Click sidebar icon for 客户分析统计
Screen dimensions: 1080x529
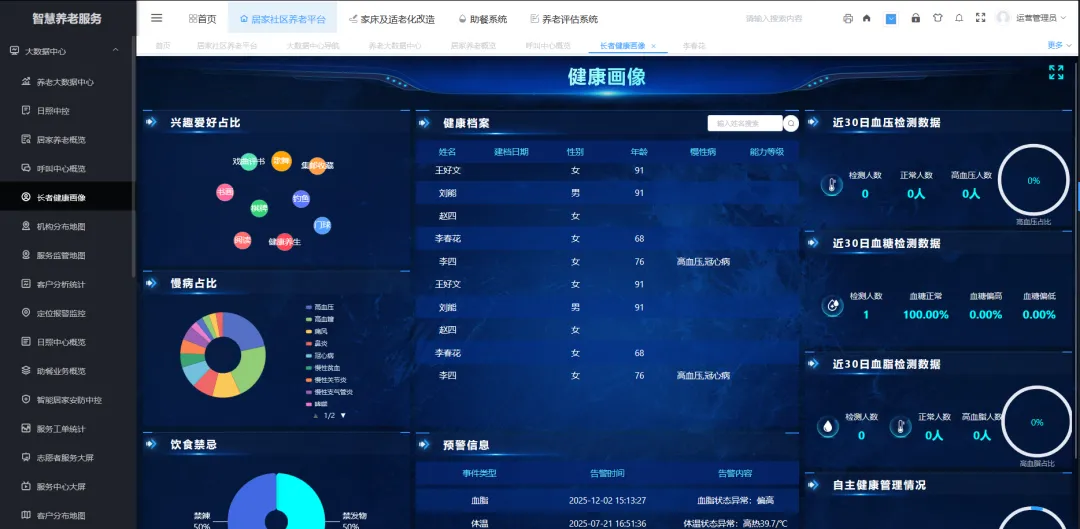click(x=26, y=284)
